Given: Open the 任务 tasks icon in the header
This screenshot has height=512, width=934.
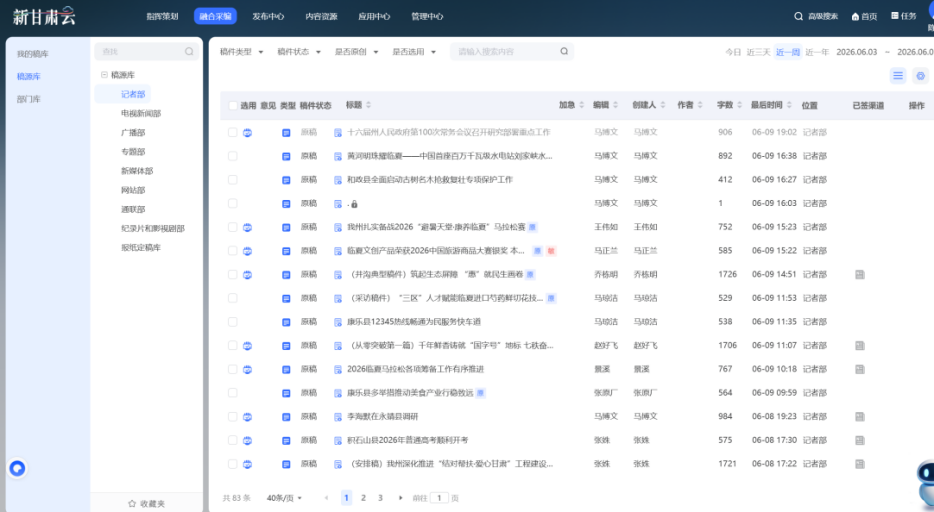Looking at the screenshot, I should click(895, 16).
